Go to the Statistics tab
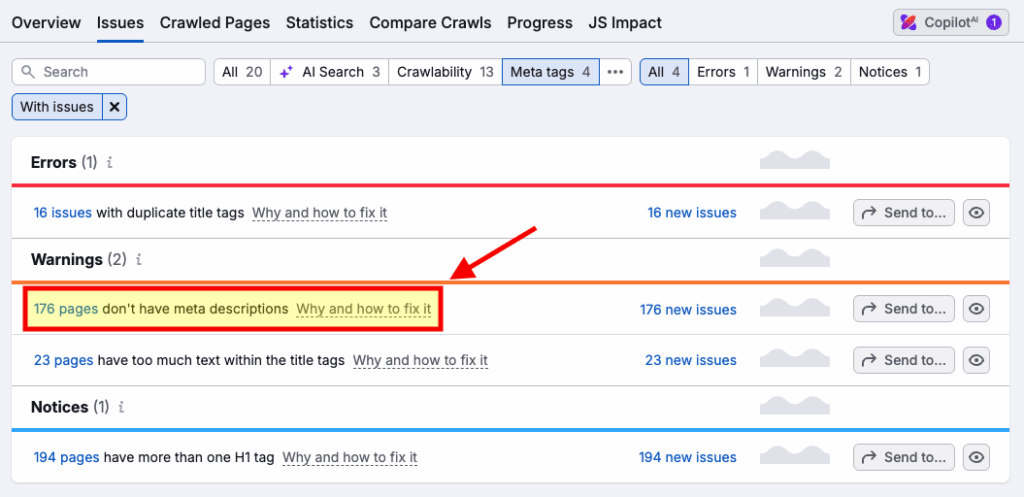The height and width of the screenshot is (497, 1024). pyautogui.click(x=319, y=23)
